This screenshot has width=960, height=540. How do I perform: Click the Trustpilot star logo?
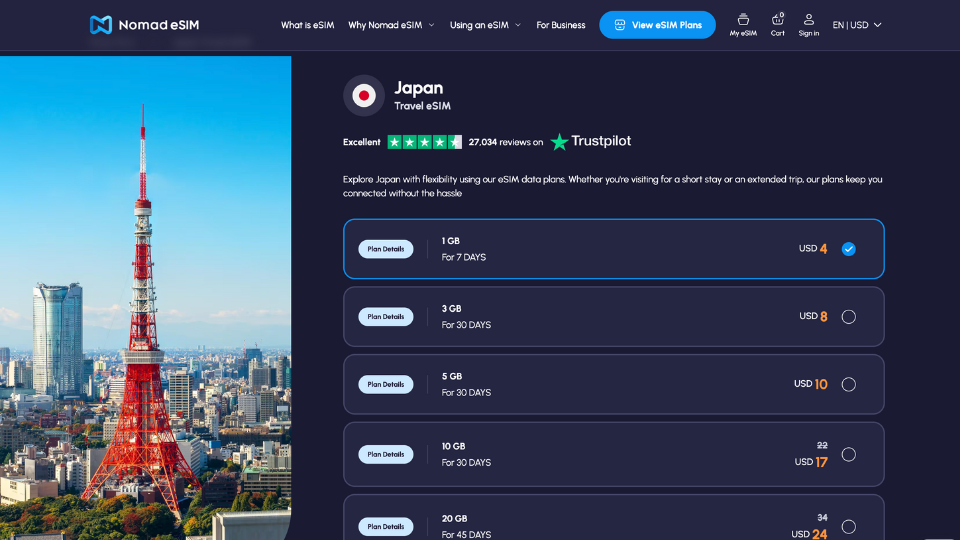coord(560,142)
